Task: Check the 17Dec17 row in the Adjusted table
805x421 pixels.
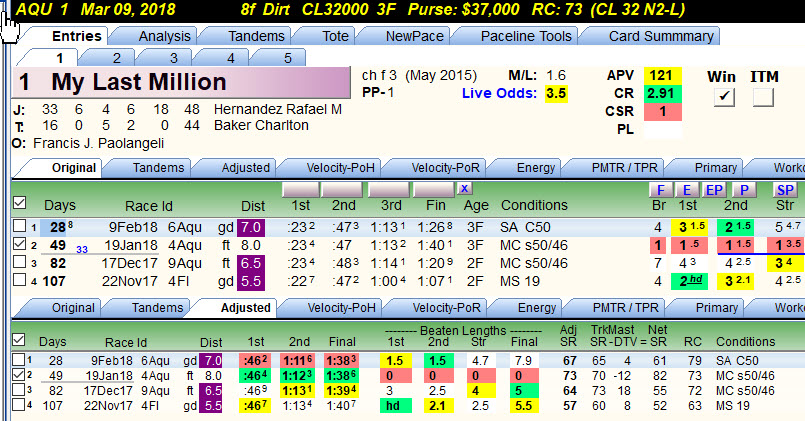Action: [x=18, y=390]
